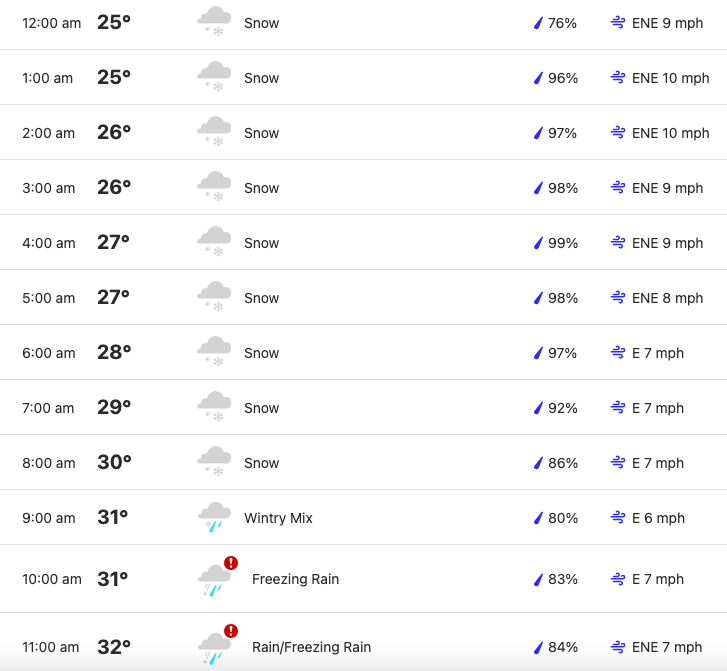Click the 97% precipitation at 2:00 am
Image resolution: width=727 pixels, height=671 pixels.
[562, 133]
